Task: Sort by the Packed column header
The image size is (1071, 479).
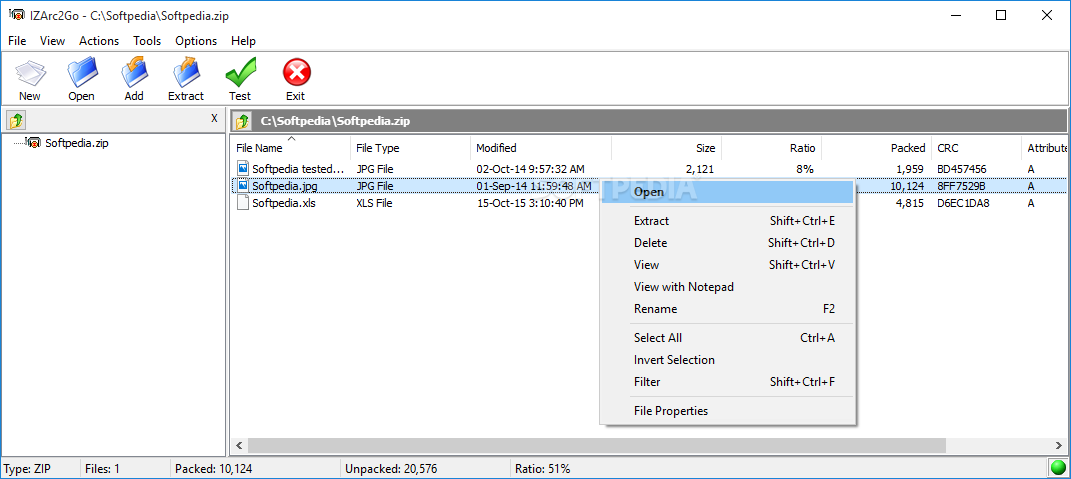Action: [x=877, y=148]
